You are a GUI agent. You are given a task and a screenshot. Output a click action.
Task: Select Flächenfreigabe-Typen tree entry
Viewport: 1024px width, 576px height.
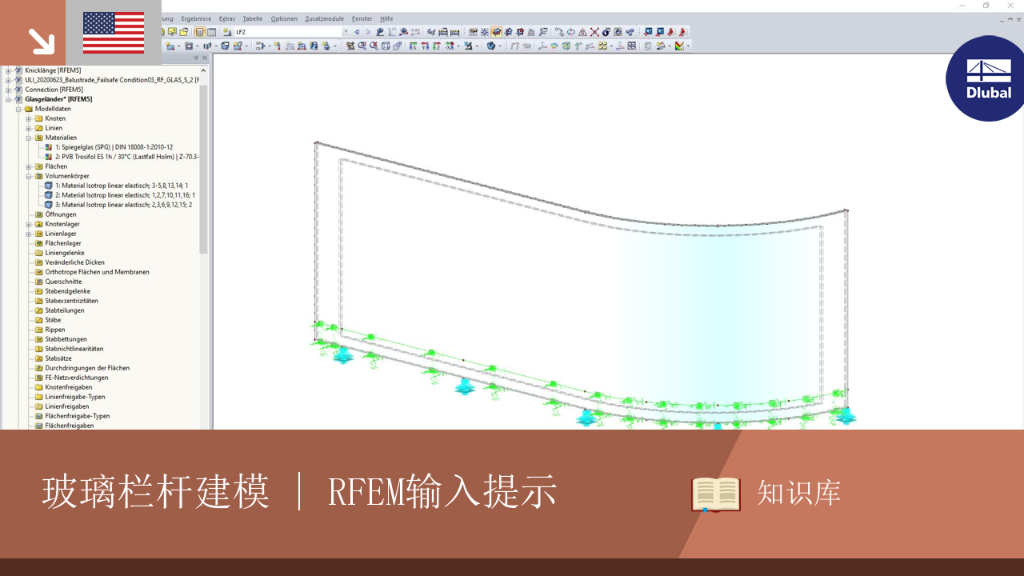pyautogui.click(x=77, y=416)
